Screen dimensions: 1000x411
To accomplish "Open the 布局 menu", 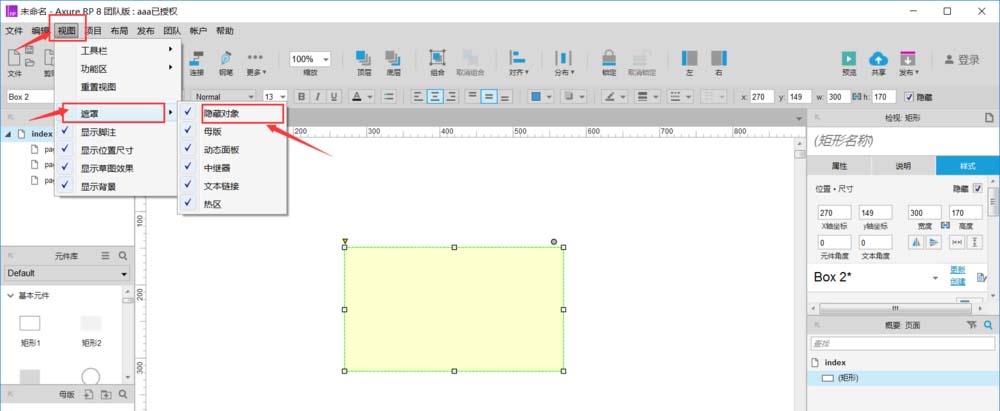I will click(119, 31).
